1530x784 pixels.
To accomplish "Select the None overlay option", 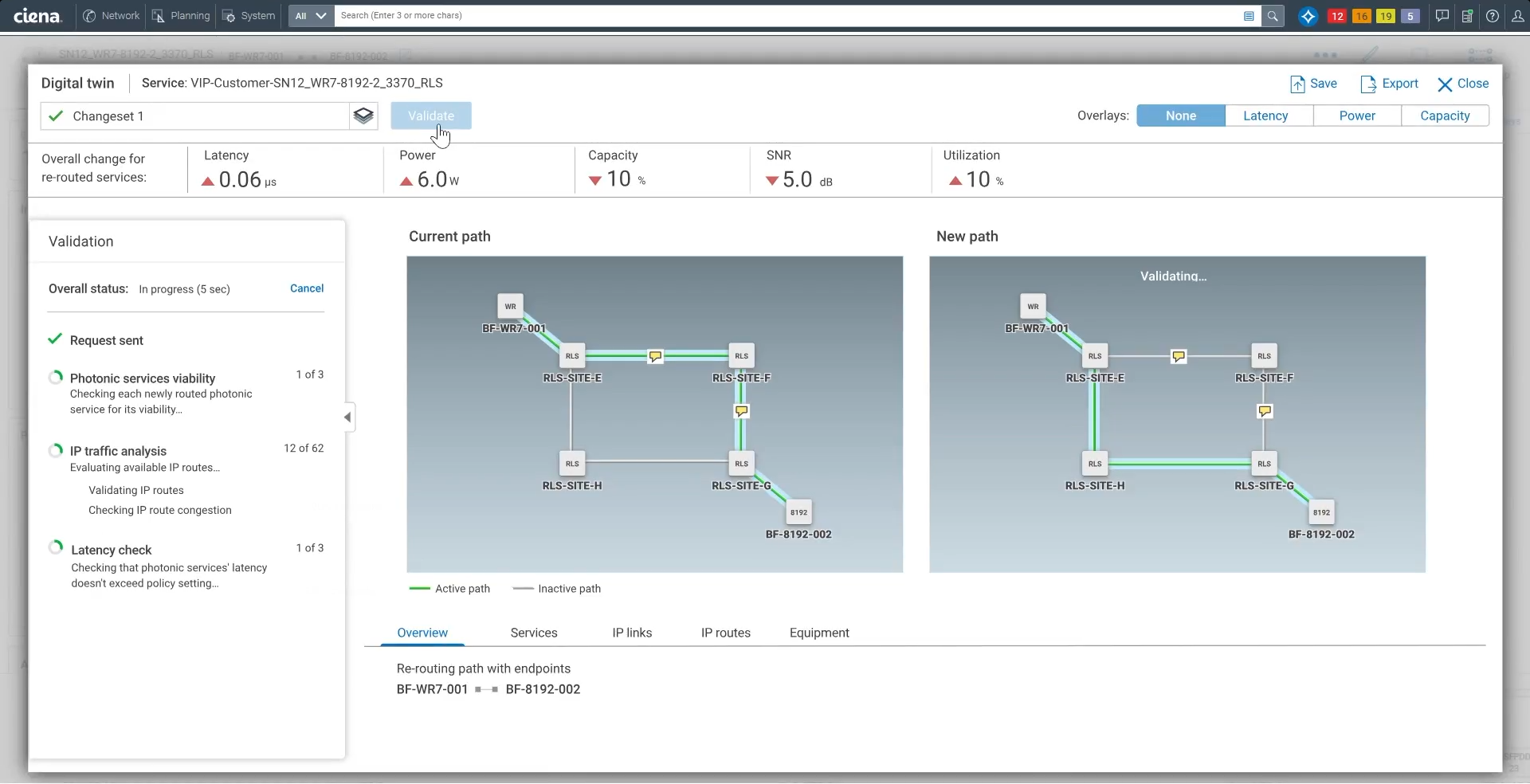I will click(x=1181, y=116).
